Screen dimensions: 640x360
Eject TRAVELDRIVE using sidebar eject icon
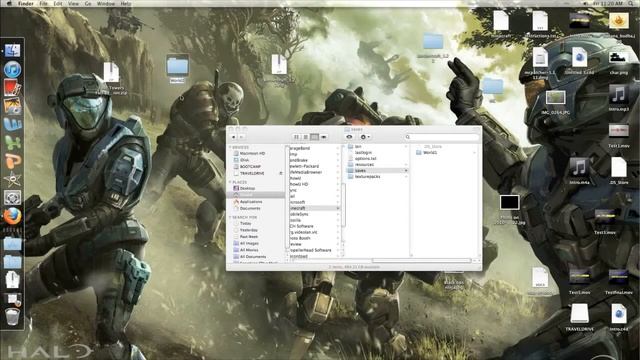pyautogui.click(x=280, y=173)
